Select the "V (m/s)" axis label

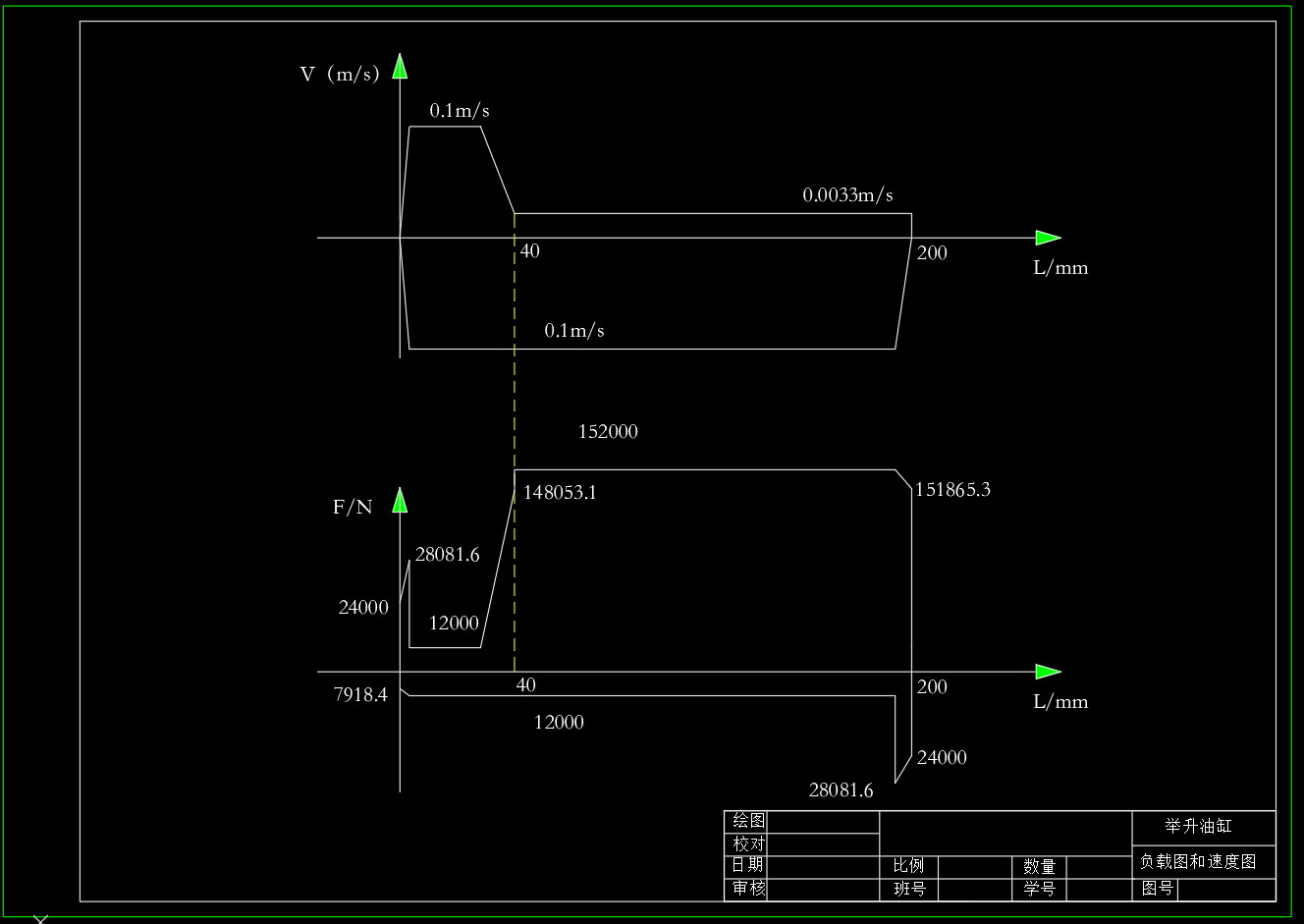(340, 75)
